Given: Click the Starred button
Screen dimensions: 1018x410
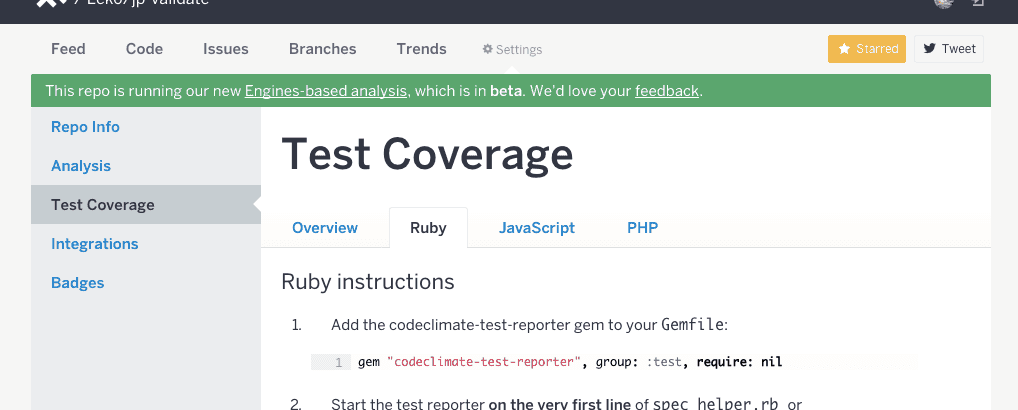Looking at the screenshot, I should (x=867, y=48).
